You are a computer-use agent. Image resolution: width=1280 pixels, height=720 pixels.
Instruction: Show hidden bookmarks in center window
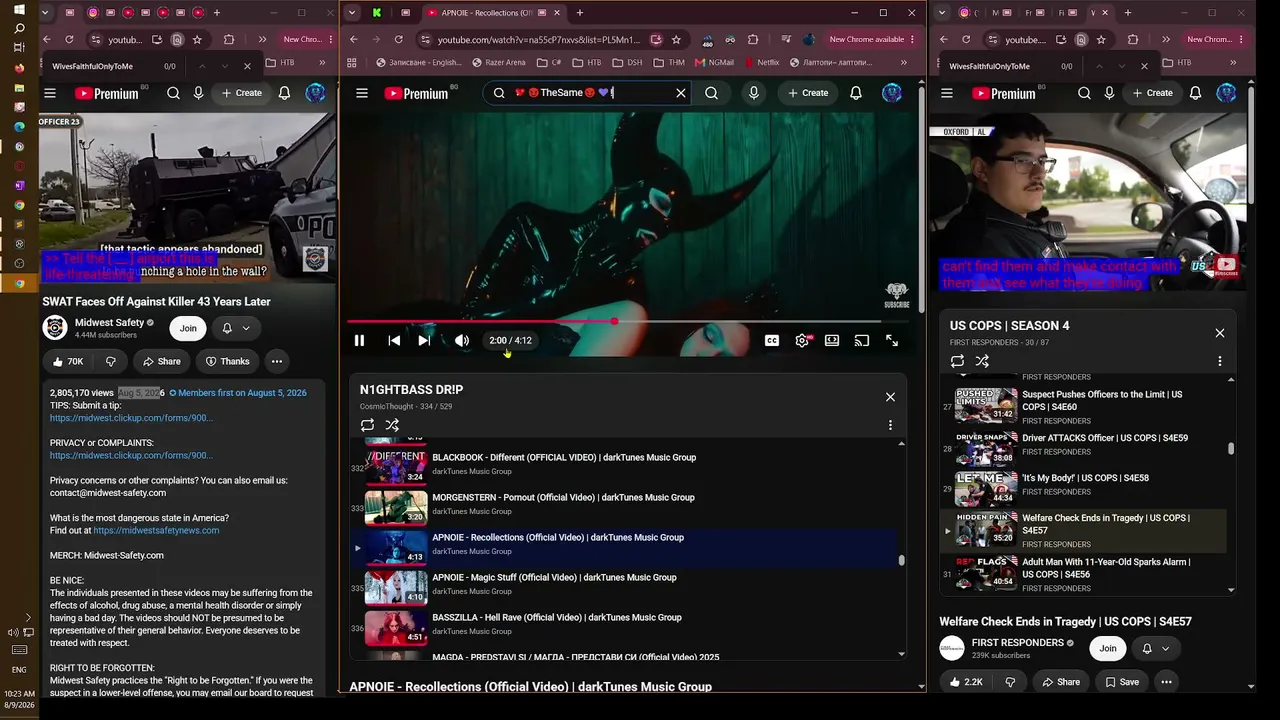point(904,62)
